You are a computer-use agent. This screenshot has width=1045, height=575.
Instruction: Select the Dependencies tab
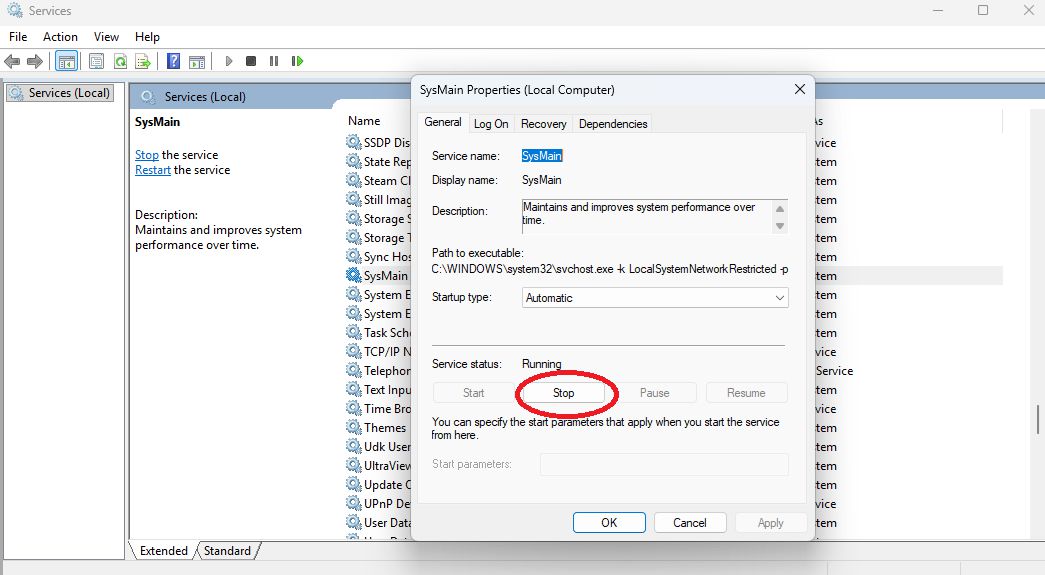click(x=613, y=124)
